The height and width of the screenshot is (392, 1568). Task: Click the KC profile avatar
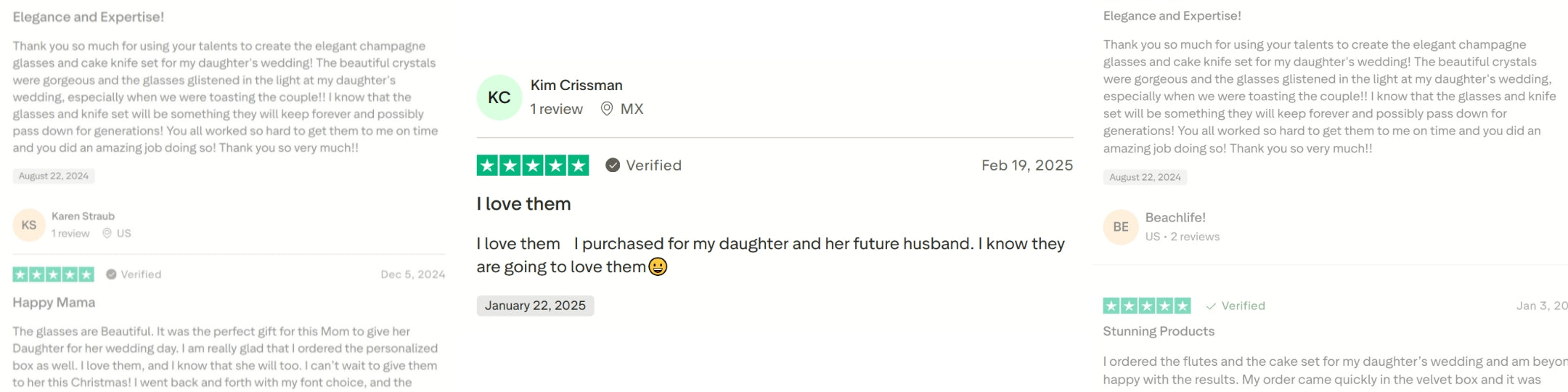[499, 97]
